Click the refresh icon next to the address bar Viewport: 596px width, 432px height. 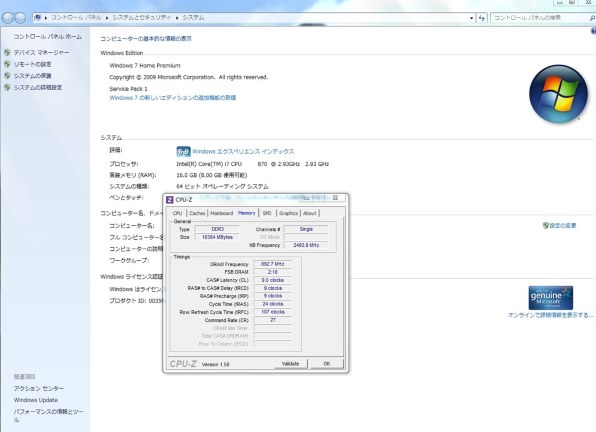(482, 18)
